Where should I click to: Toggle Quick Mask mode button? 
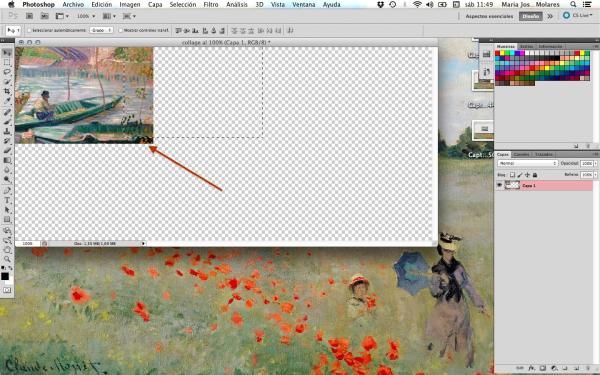(7, 290)
